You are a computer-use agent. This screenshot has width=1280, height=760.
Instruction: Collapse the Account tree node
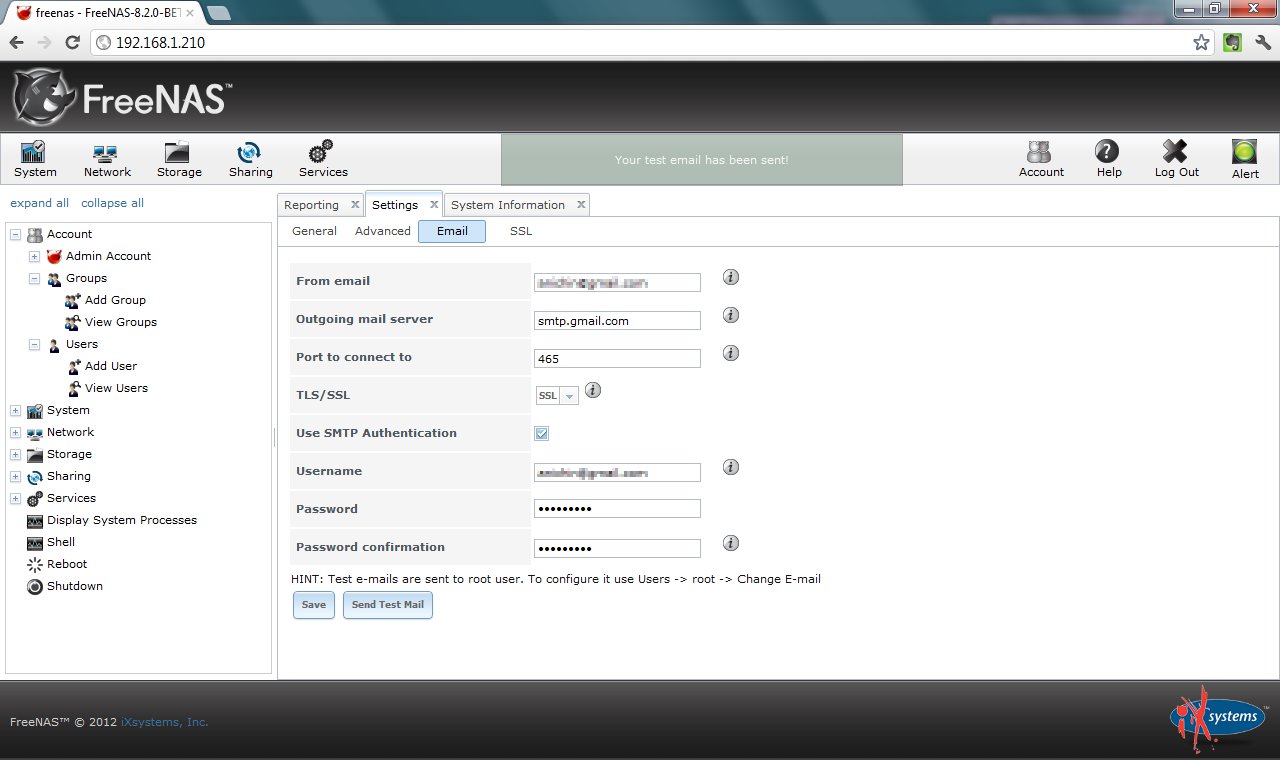pos(15,234)
